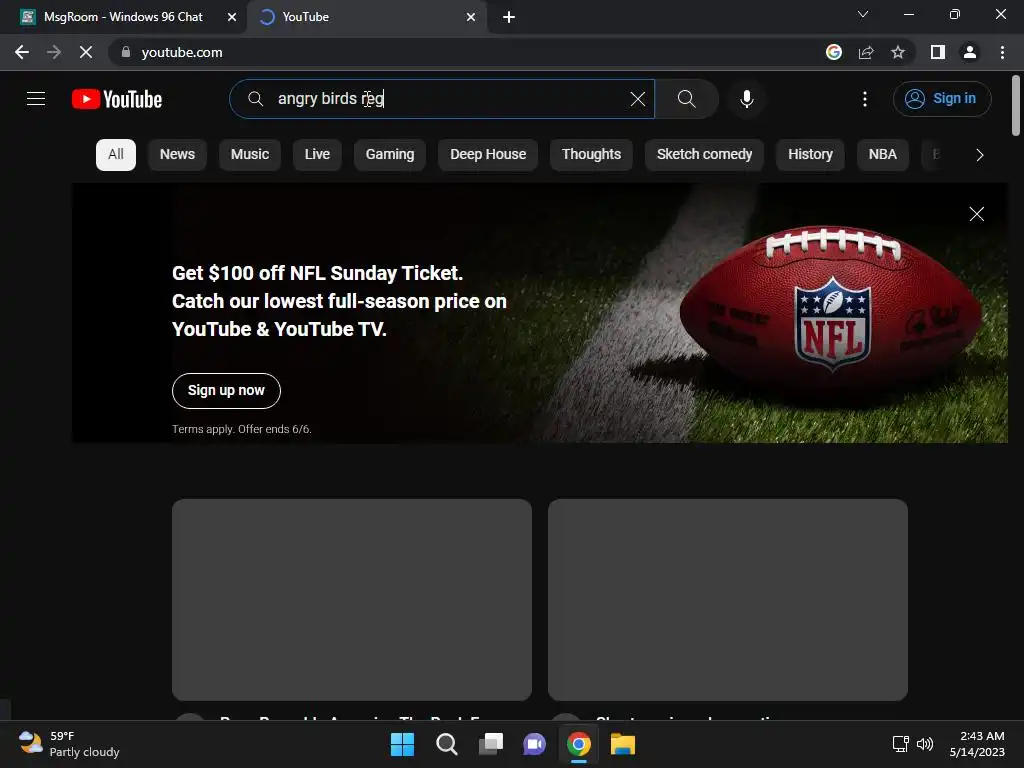1024x768 pixels.
Task: Click the youtube.com address bar
Action: [x=464, y=52]
